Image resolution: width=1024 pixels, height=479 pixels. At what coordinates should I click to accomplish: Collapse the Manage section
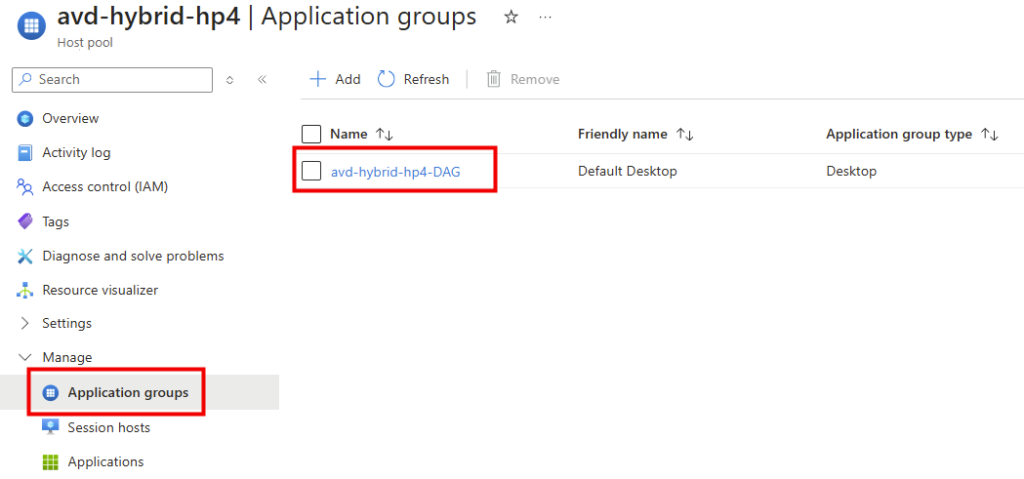coord(67,357)
